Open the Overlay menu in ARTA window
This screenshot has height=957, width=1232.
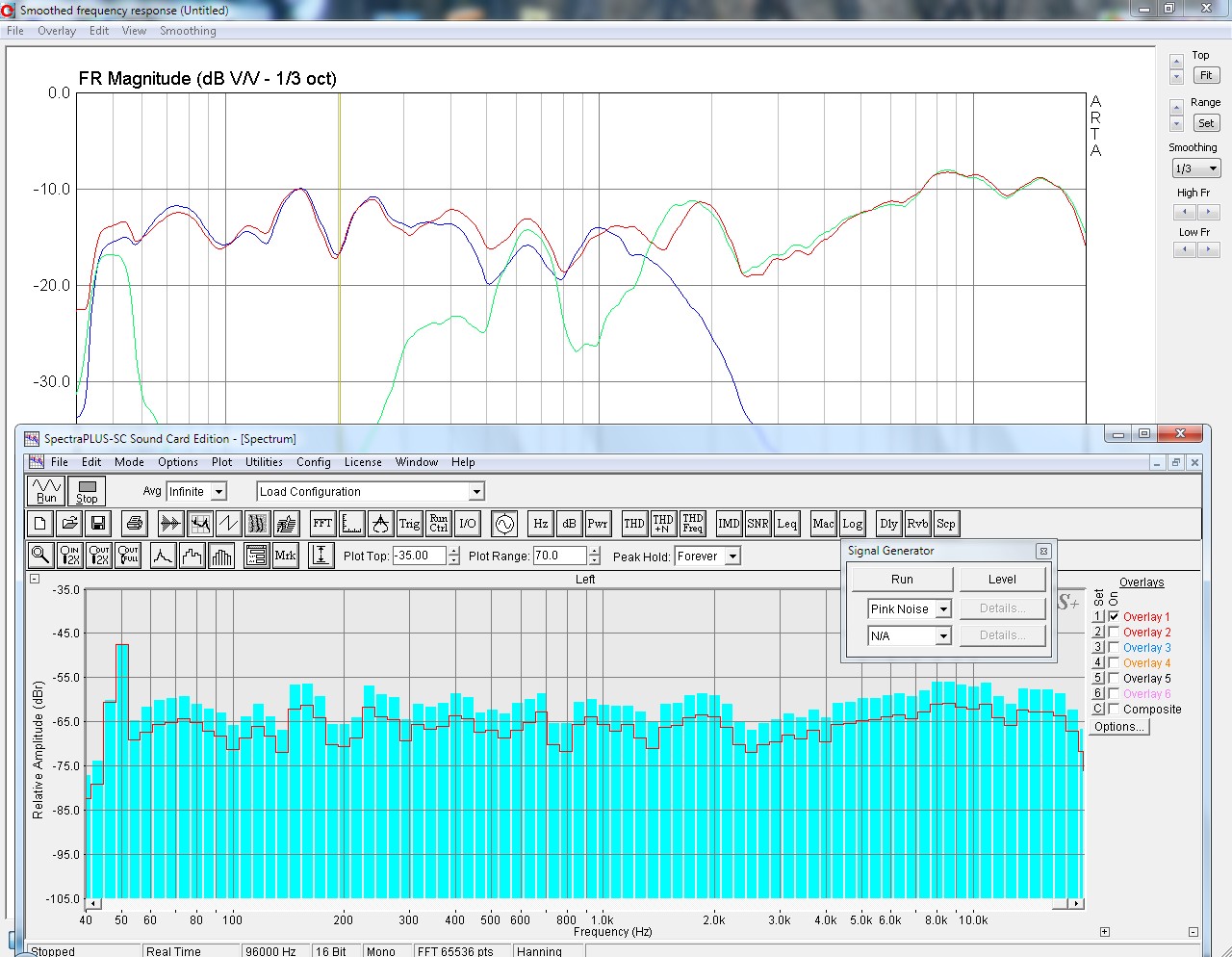point(57,31)
